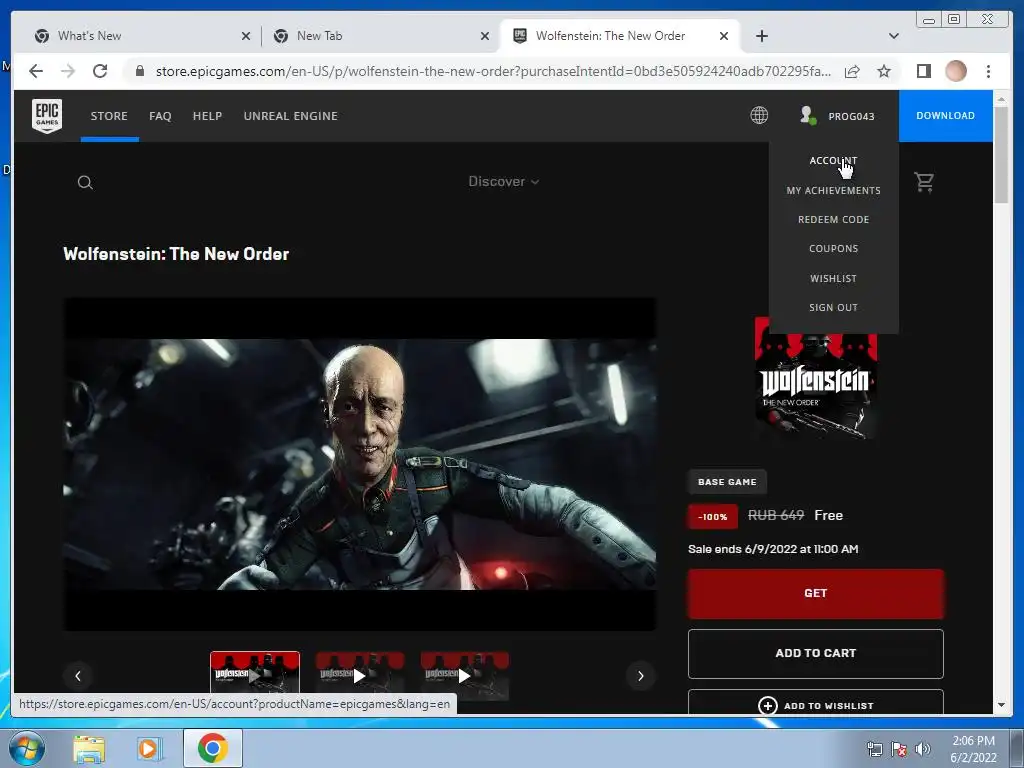The height and width of the screenshot is (768, 1024).
Task: Click the Epic Games logo
Action: (47, 116)
